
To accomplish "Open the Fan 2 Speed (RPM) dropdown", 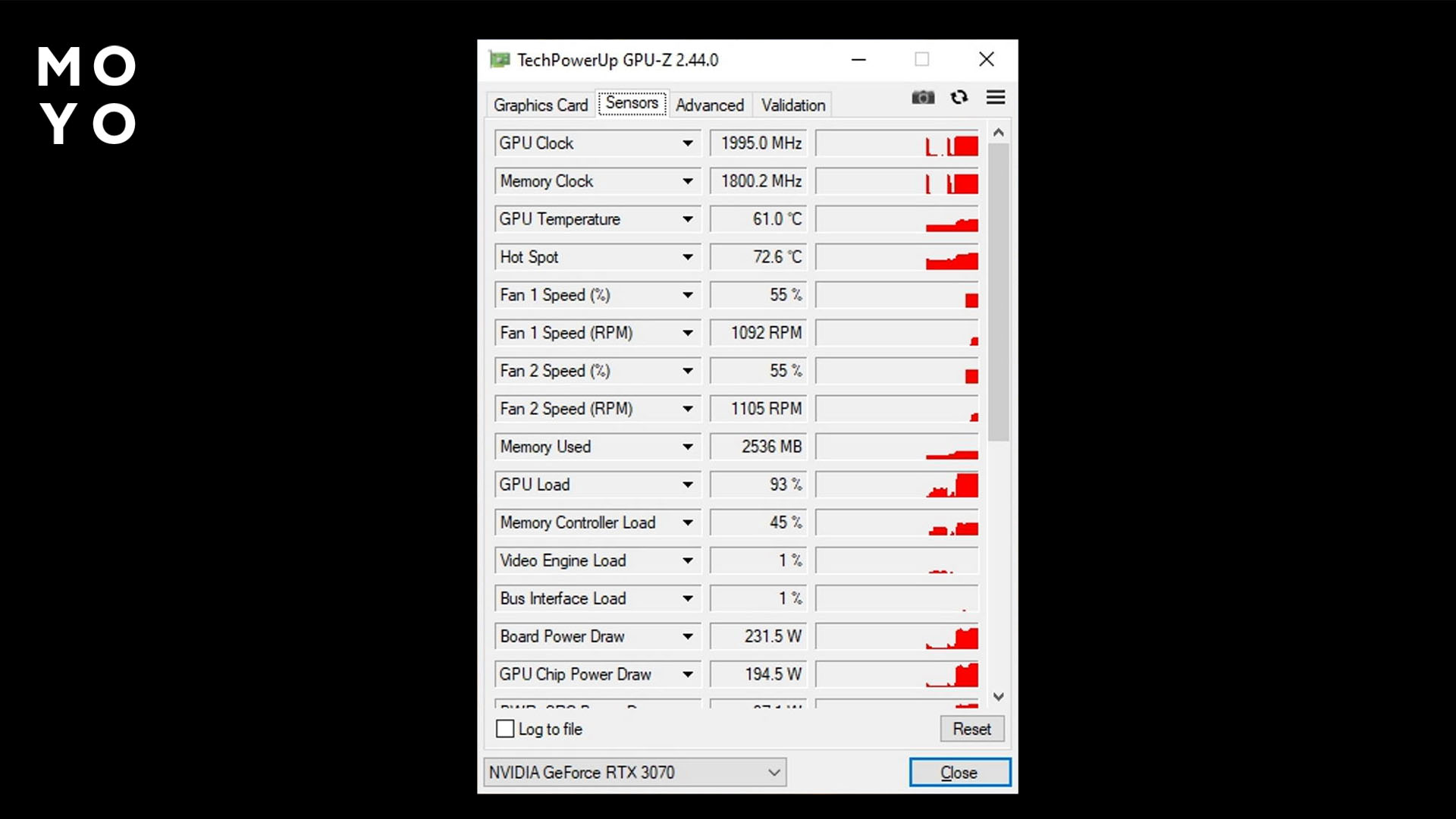I will (688, 409).
